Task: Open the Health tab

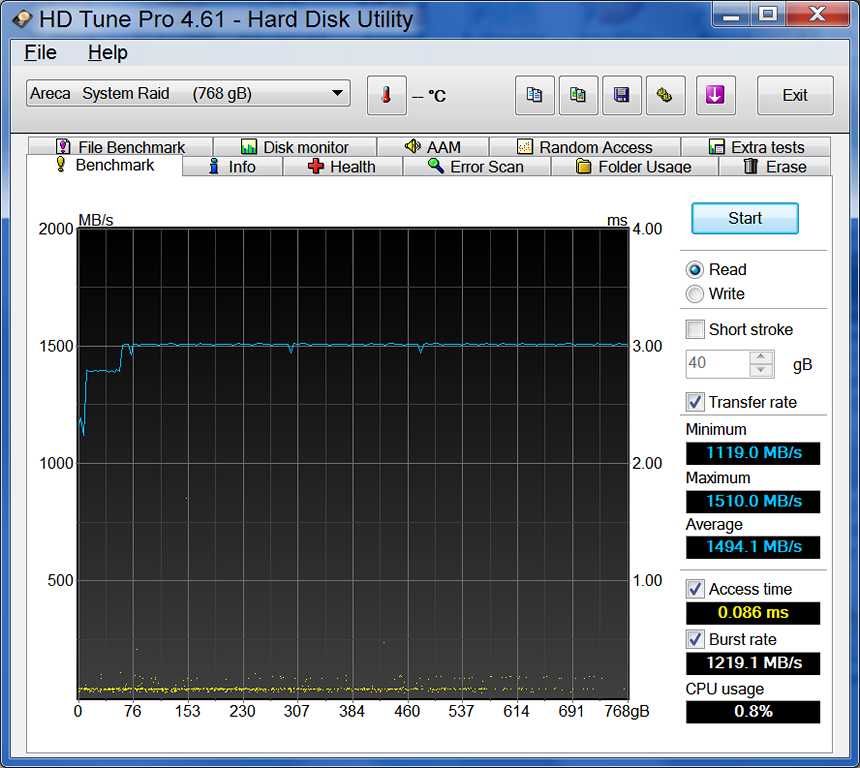Action: click(342, 166)
